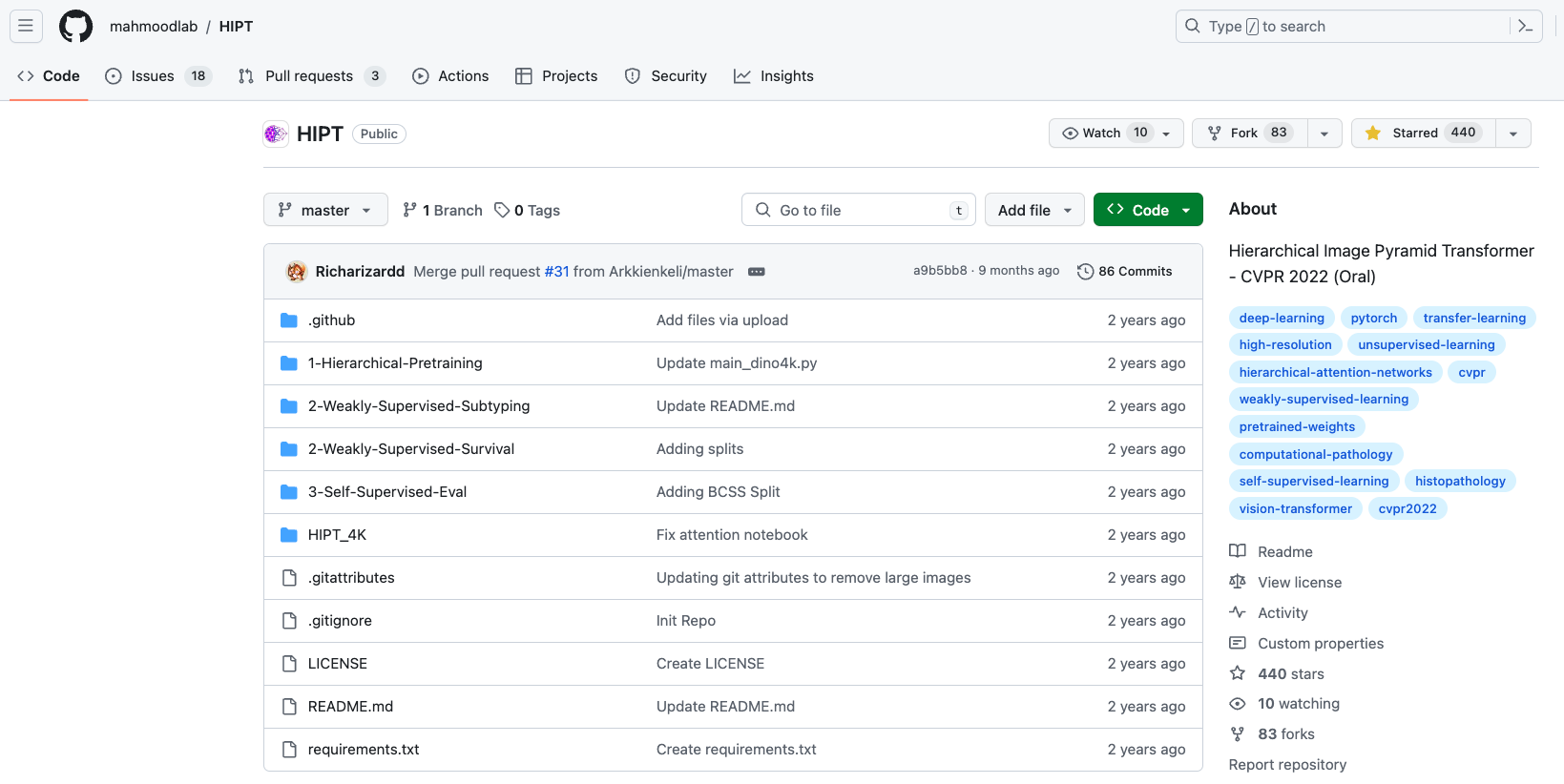Open the .github folder

point(331,320)
